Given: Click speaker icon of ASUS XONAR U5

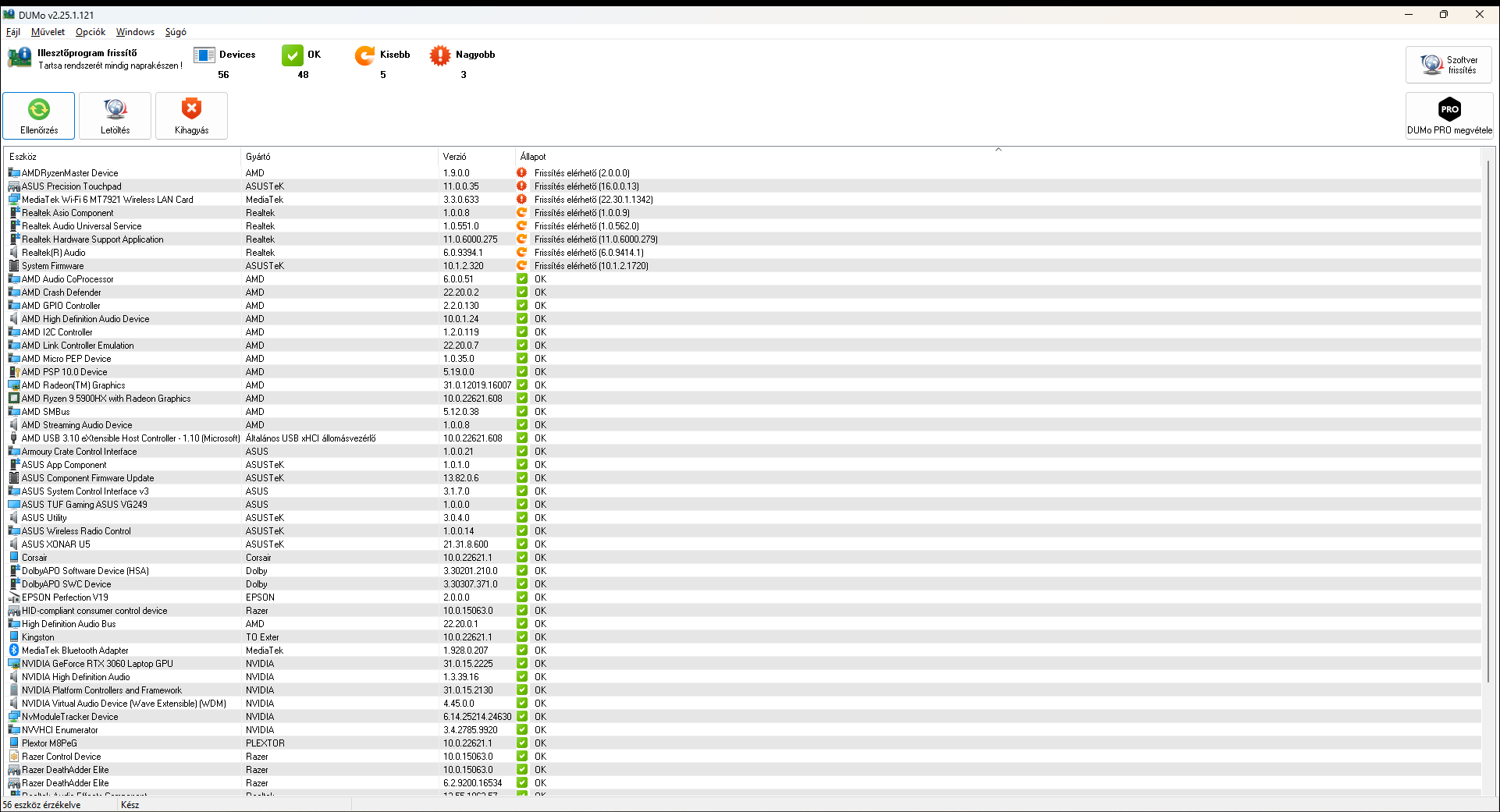Looking at the screenshot, I should pos(14,544).
